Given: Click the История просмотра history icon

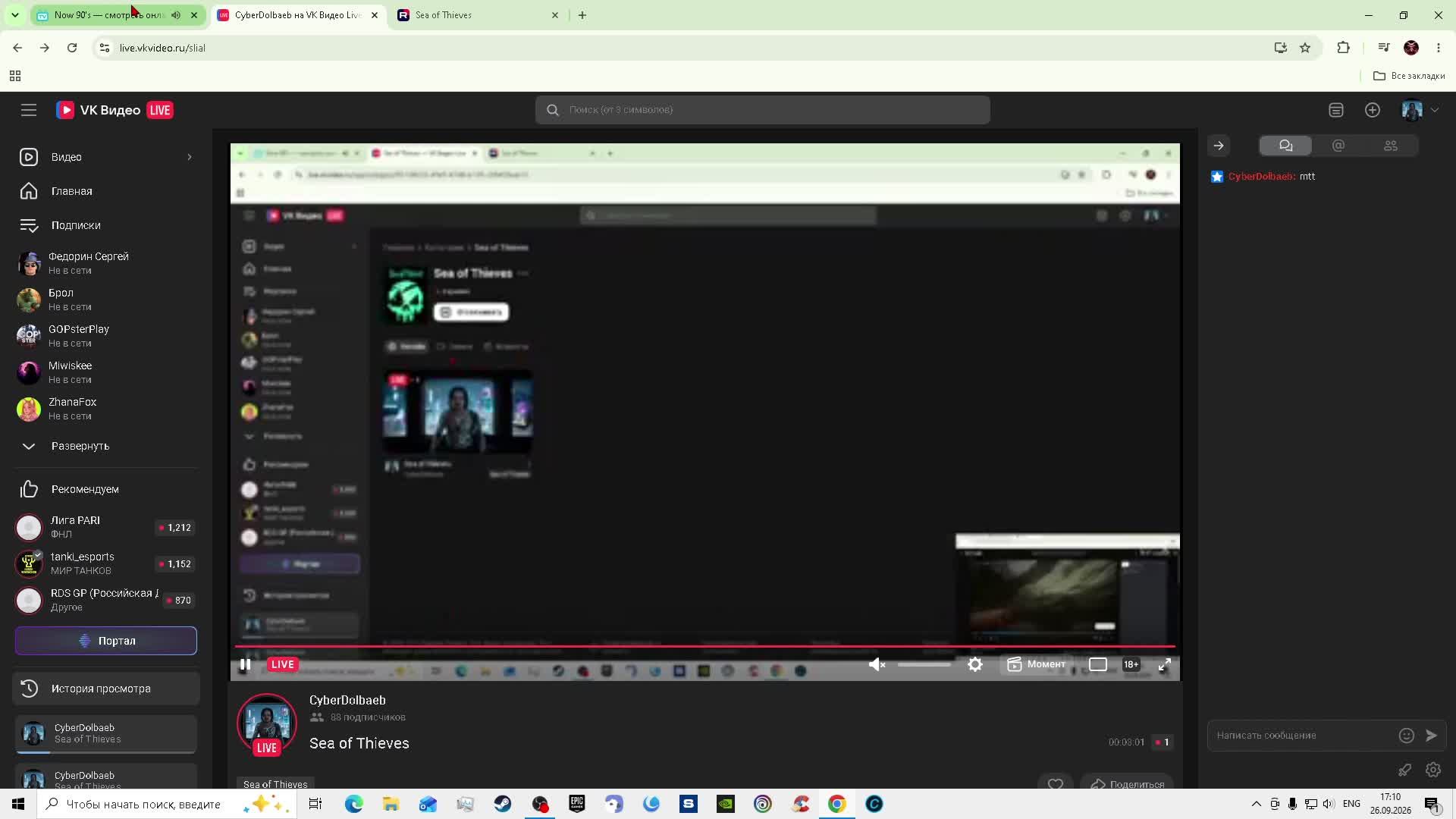Looking at the screenshot, I should [x=29, y=689].
